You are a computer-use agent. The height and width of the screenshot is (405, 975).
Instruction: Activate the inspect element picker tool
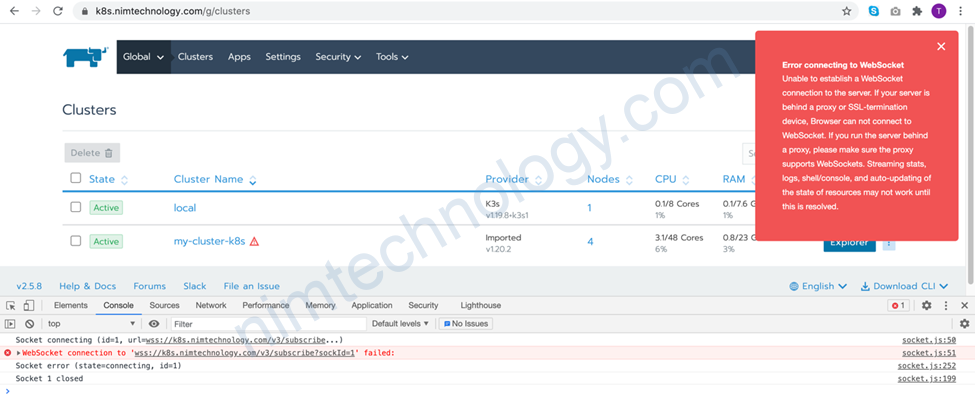click(11, 306)
